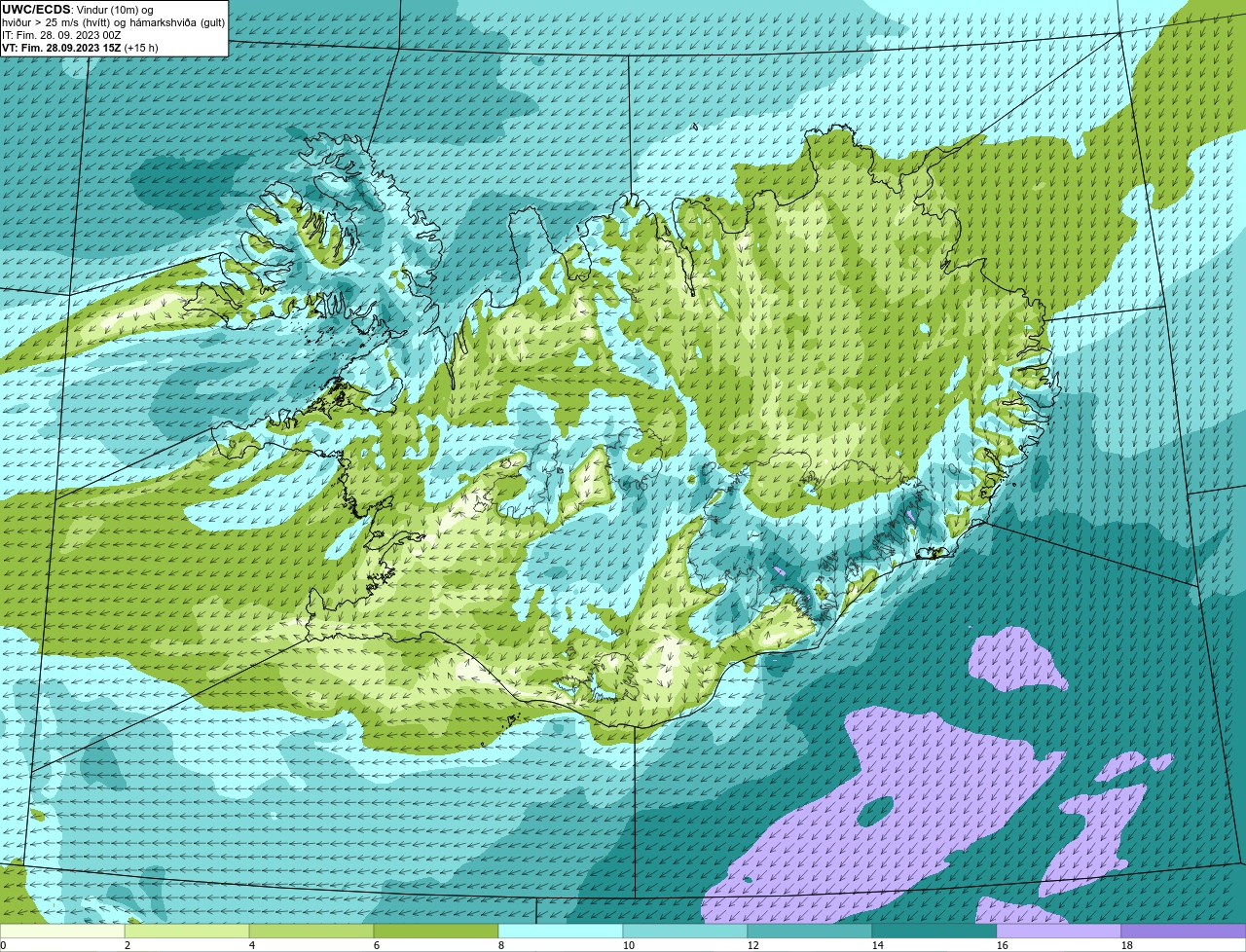This screenshot has height=952, width=1246.
Task: Click the '4' label on the wind scale
Action: [252, 945]
